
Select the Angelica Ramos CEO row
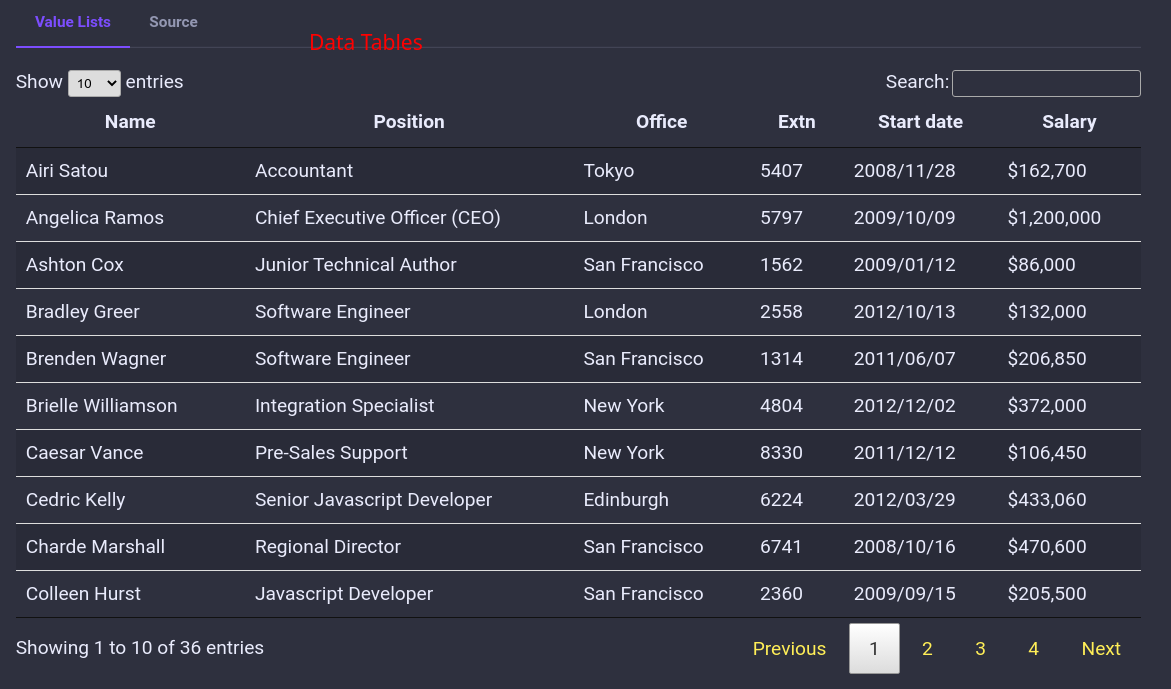pos(578,218)
